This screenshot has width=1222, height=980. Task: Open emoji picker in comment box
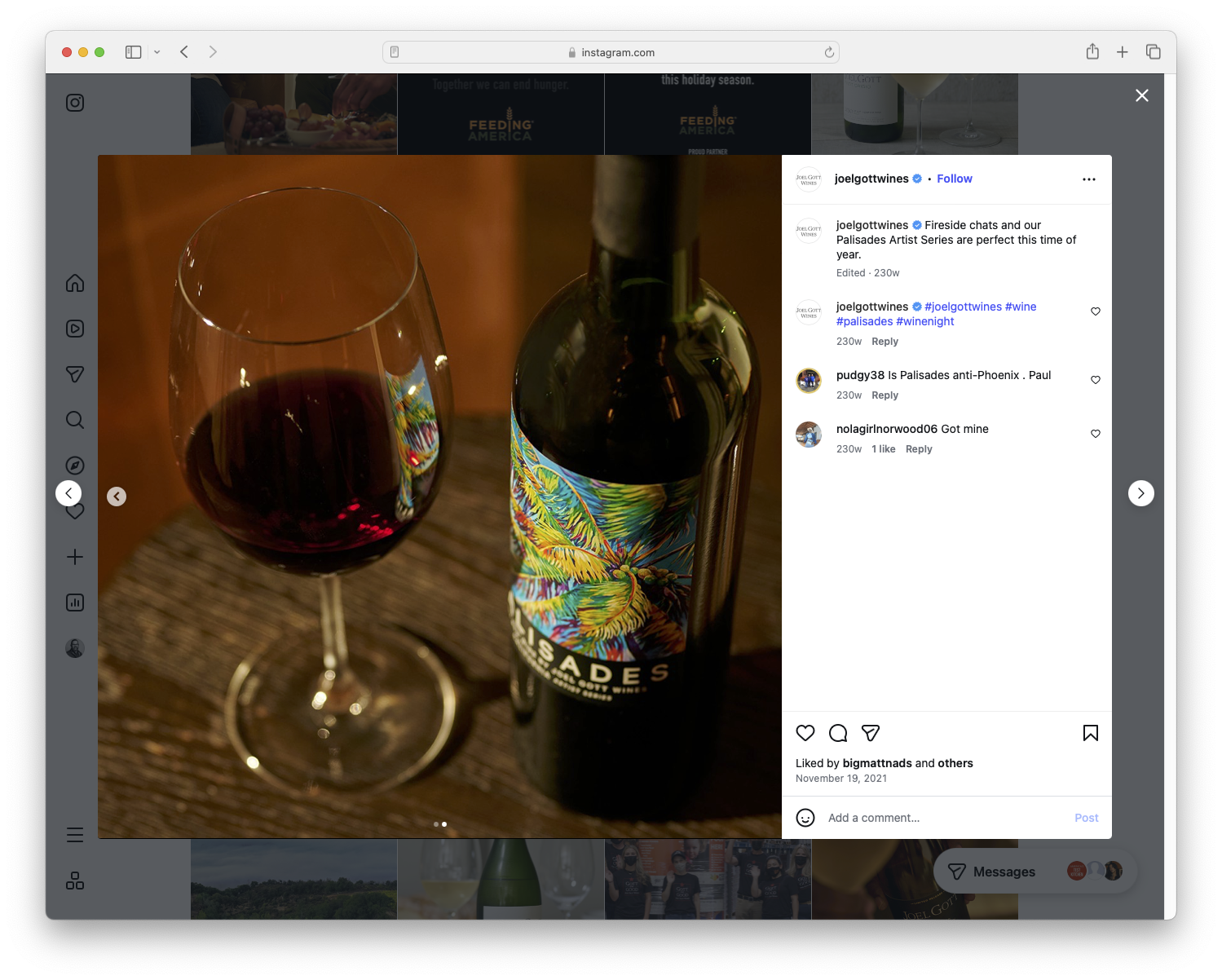click(x=805, y=818)
